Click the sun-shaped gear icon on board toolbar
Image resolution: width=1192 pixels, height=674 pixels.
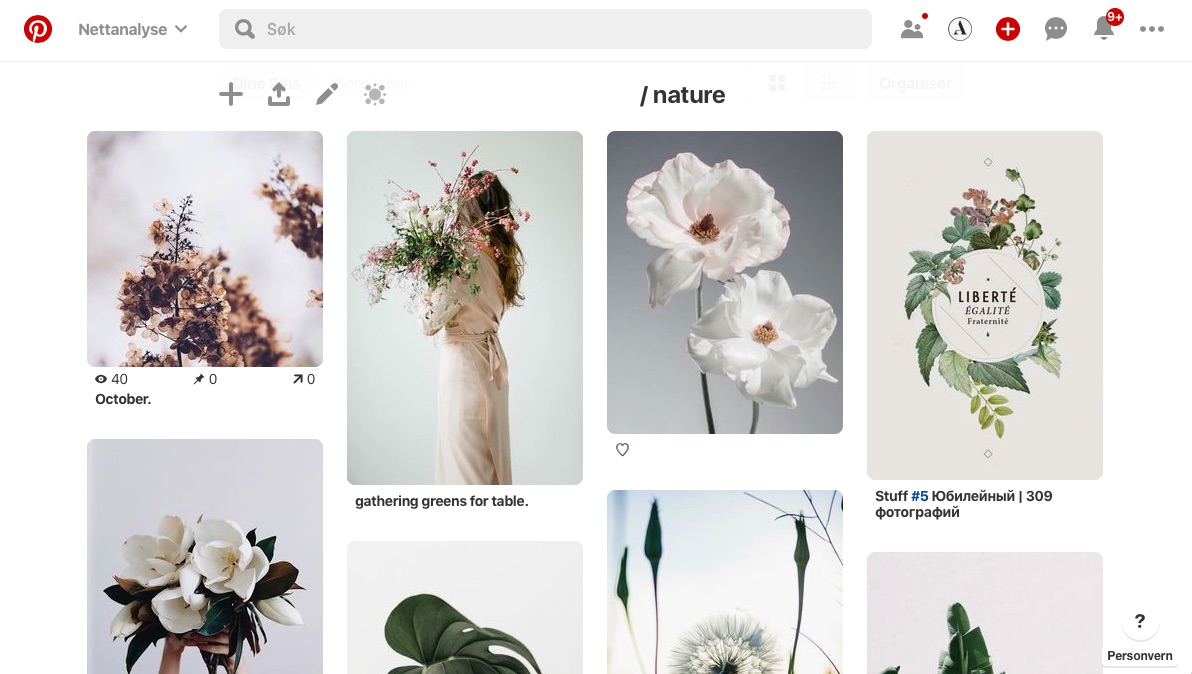pyautogui.click(x=375, y=94)
